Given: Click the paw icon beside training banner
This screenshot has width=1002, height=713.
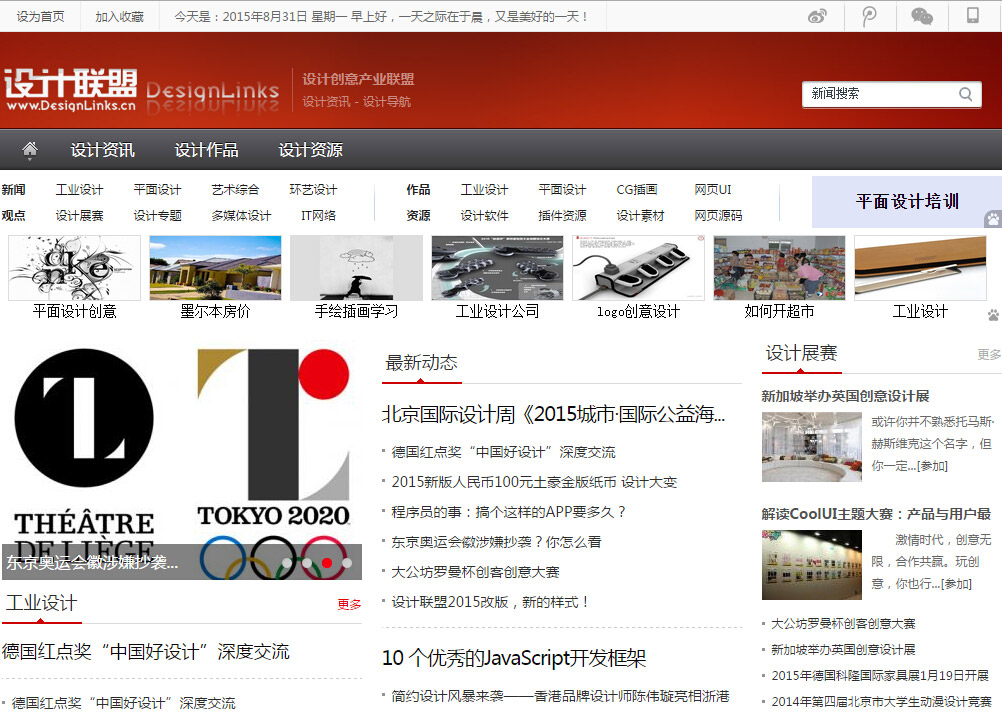Looking at the screenshot, I should pyautogui.click(x=992, y=219).
